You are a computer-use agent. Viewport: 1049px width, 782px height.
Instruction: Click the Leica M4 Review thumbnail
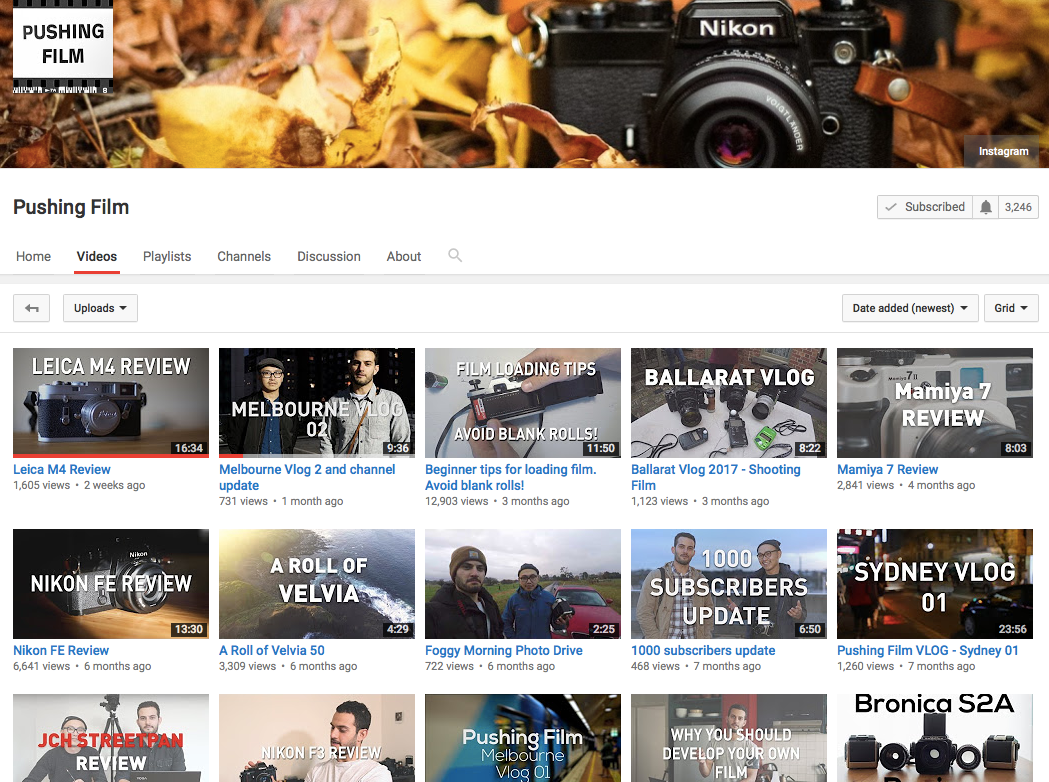coord(111,403)
